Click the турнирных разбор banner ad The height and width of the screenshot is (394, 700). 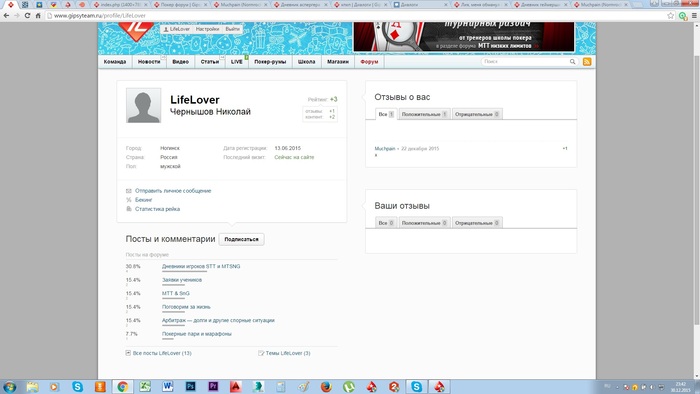[x=464, y=37]
